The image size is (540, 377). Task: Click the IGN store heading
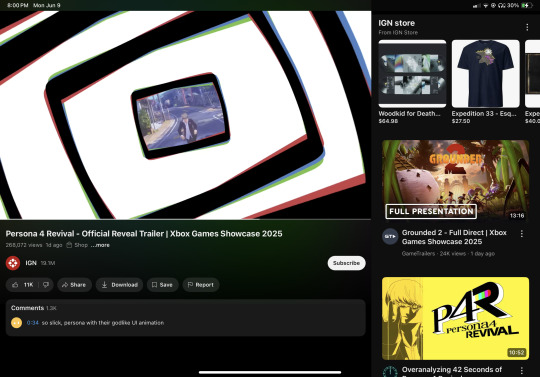(396, 23)
